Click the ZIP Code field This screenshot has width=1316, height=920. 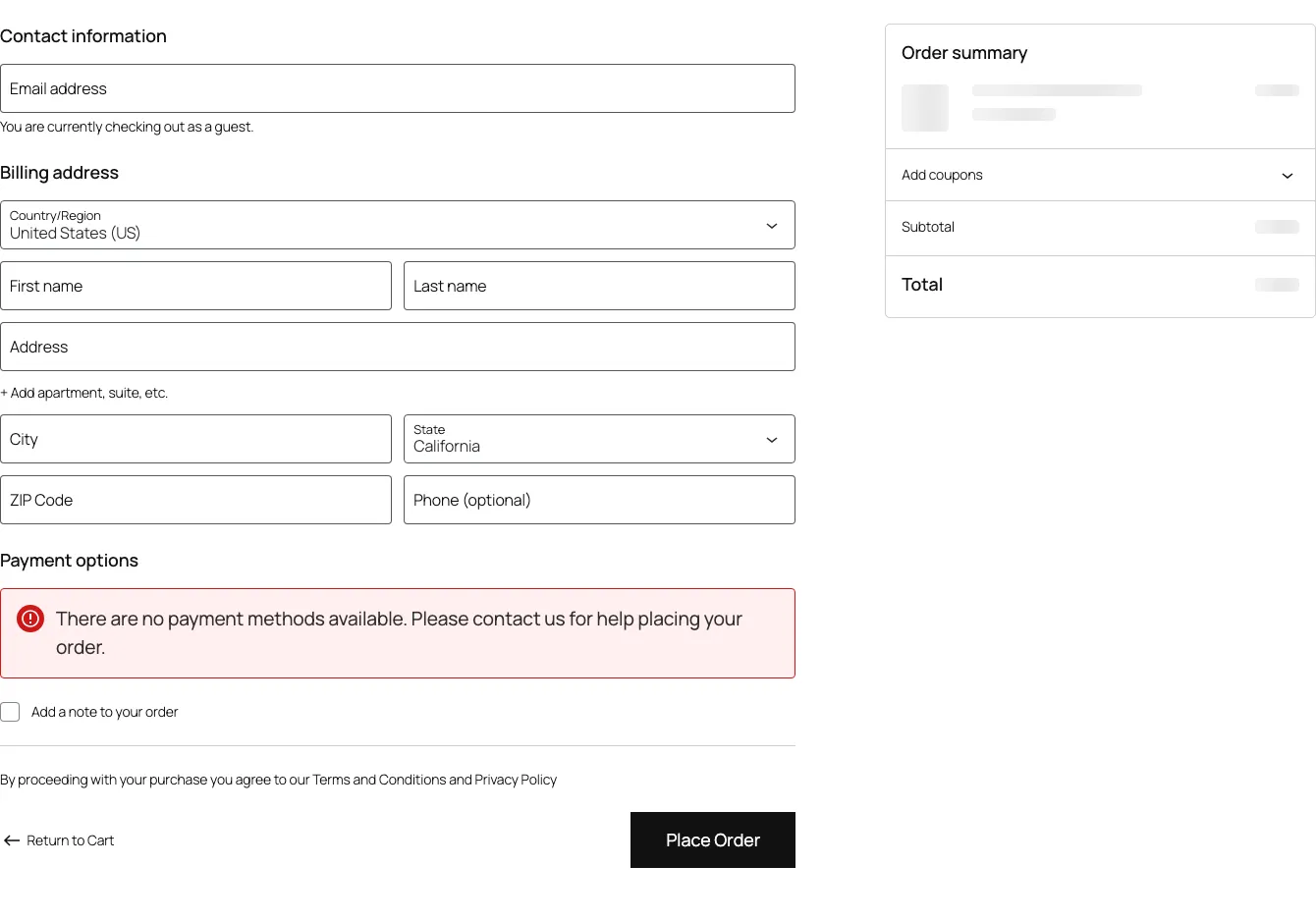[x=196, y=500]
